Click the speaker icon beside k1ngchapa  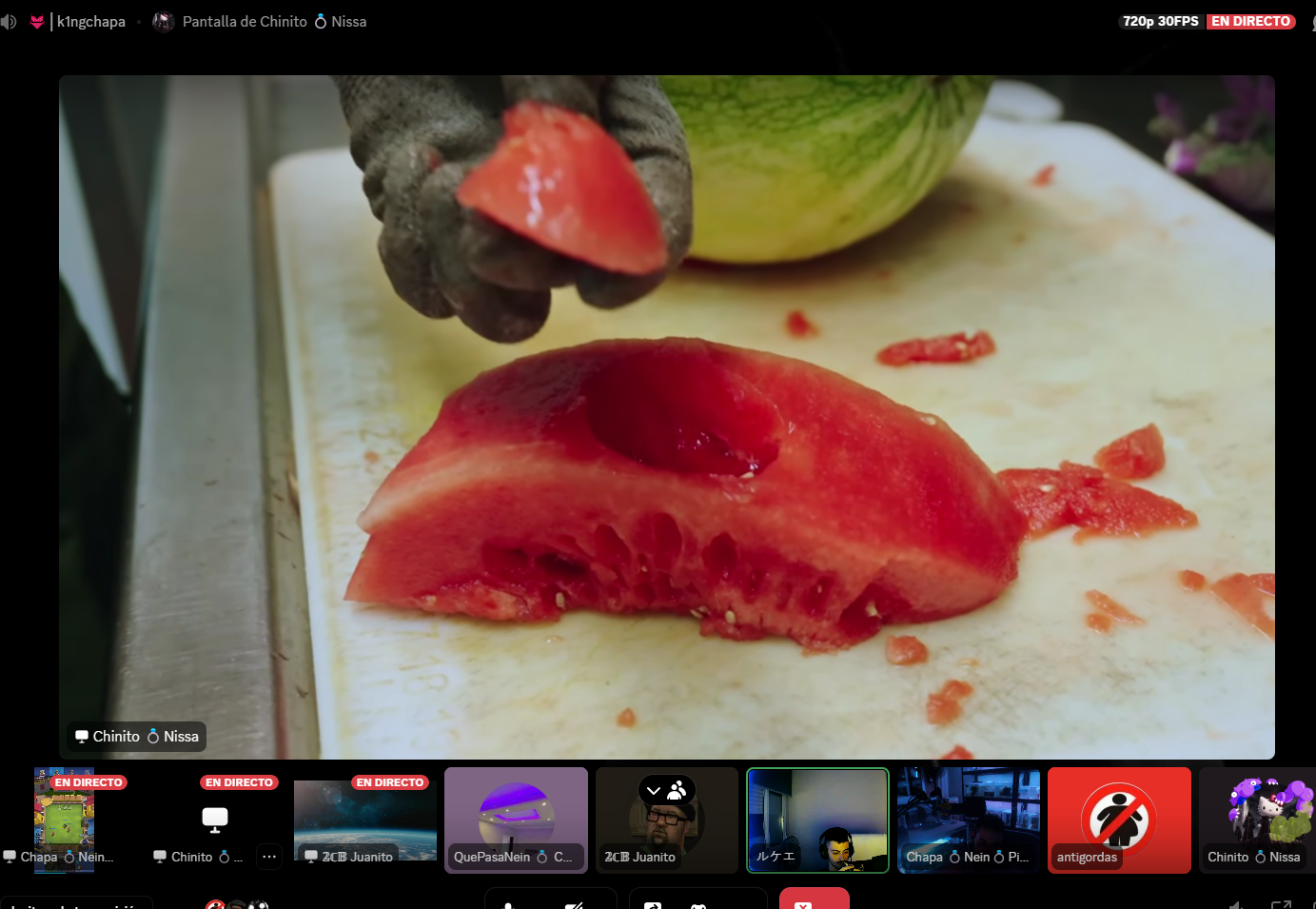[x=9, y=21]
